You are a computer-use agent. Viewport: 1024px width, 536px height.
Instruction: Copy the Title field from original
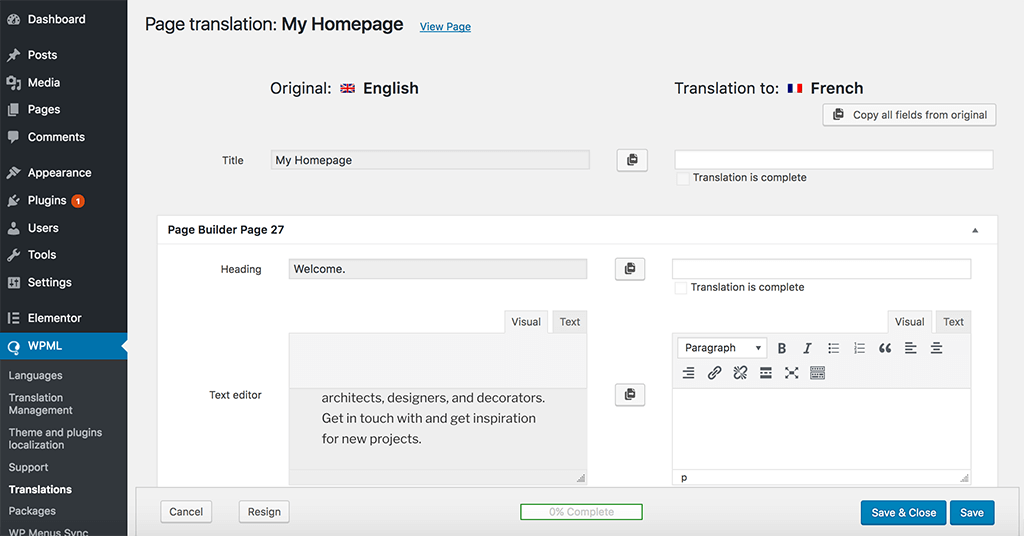632,160
